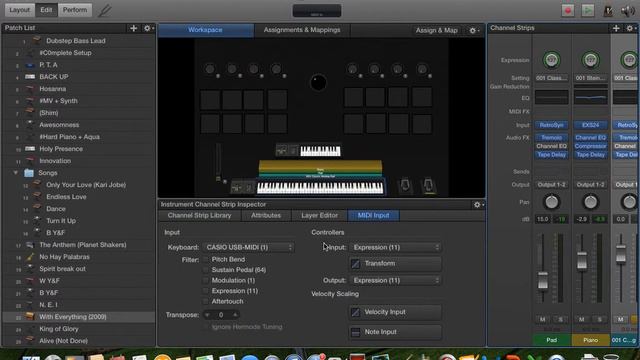Image resolution: width=640 pixels, height=360 pixels.
Task: Add a new patch with plus icon
Action: pyautogui.click(x=133, y=28)
